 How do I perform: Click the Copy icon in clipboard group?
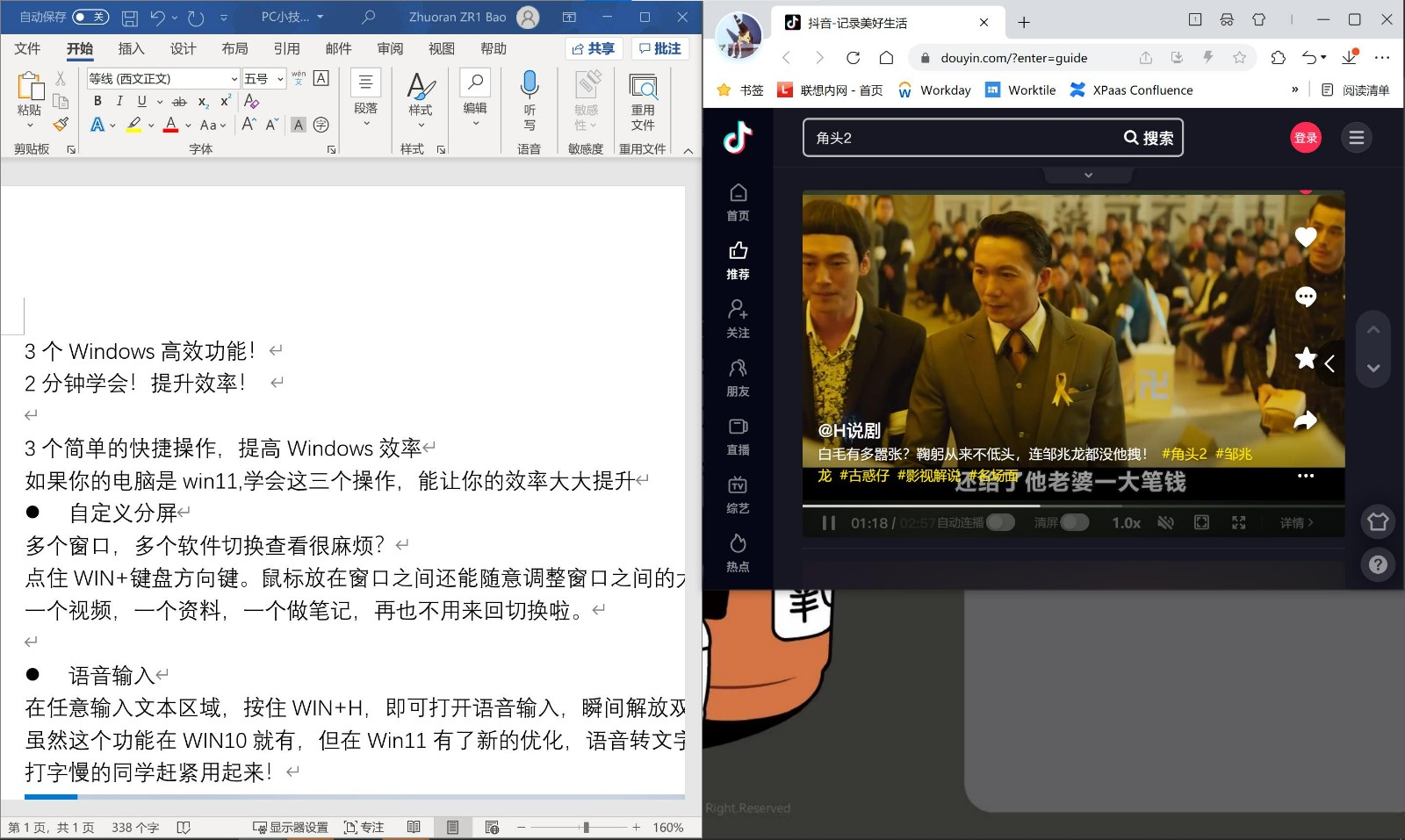pos(61,101)
